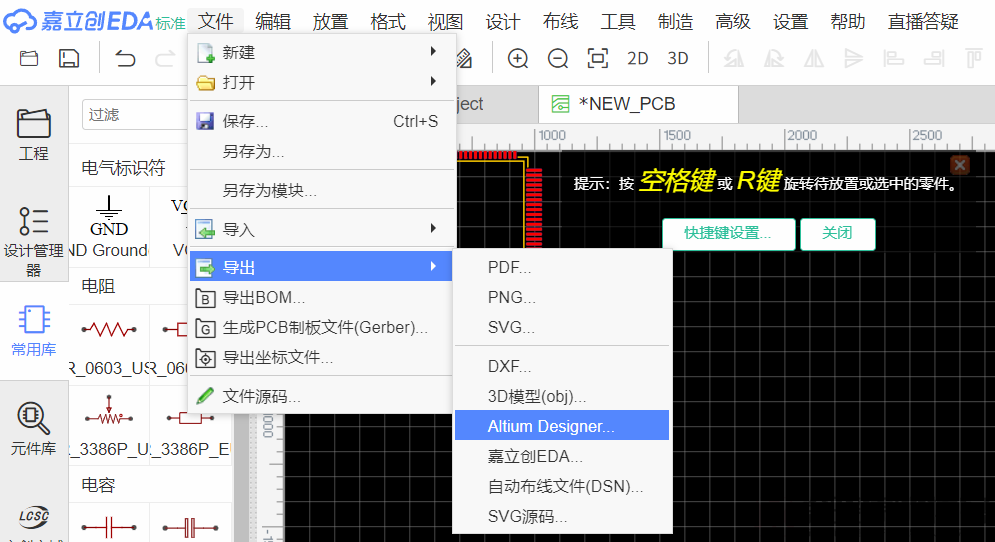Open the 设计 menu
995x542 pixels.
click(x=503, y=22)
